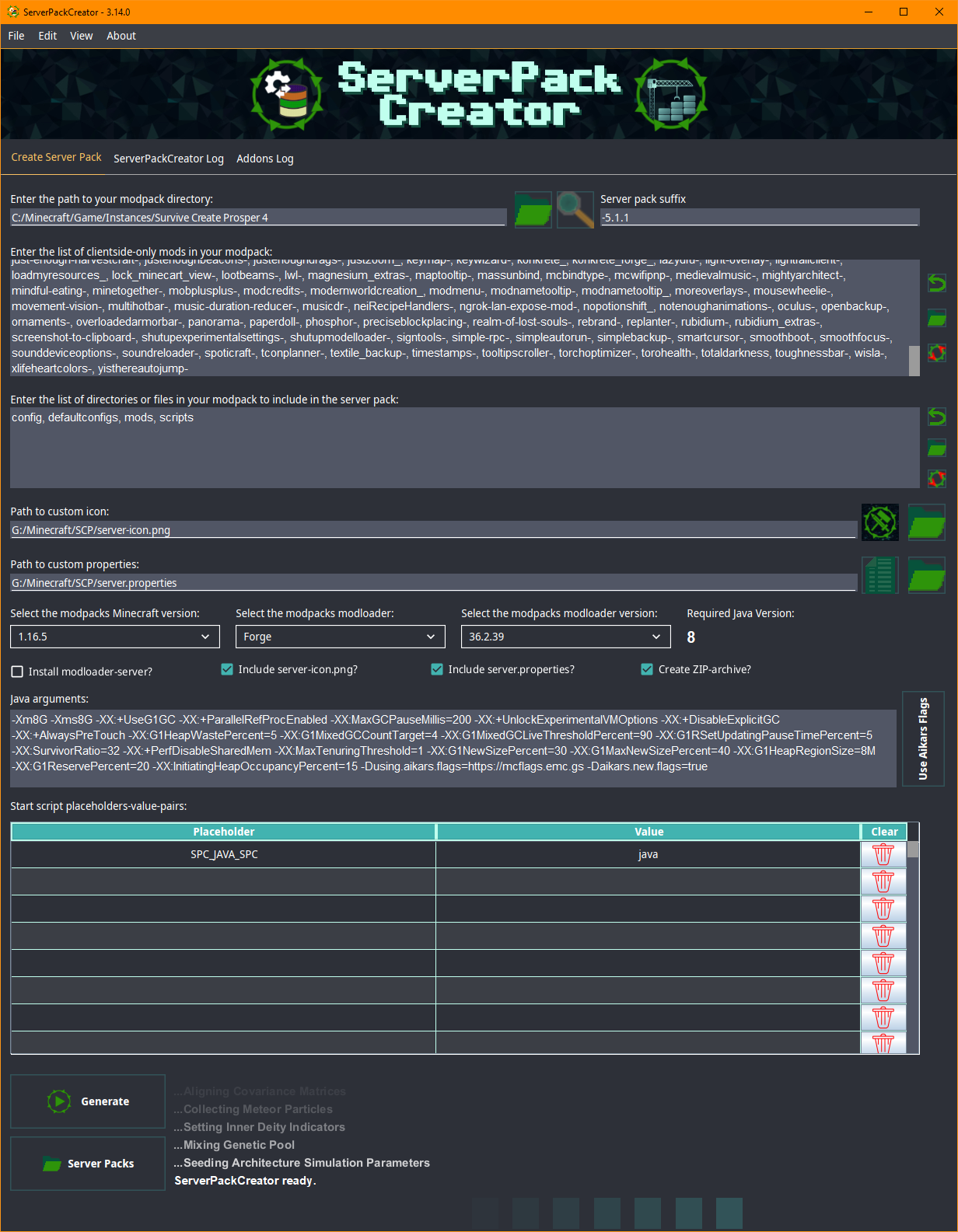Click the red-green reset icon beside clientside mods list
The height and width of the screenshot is (1232, 958).
click(x=937, y=352)
